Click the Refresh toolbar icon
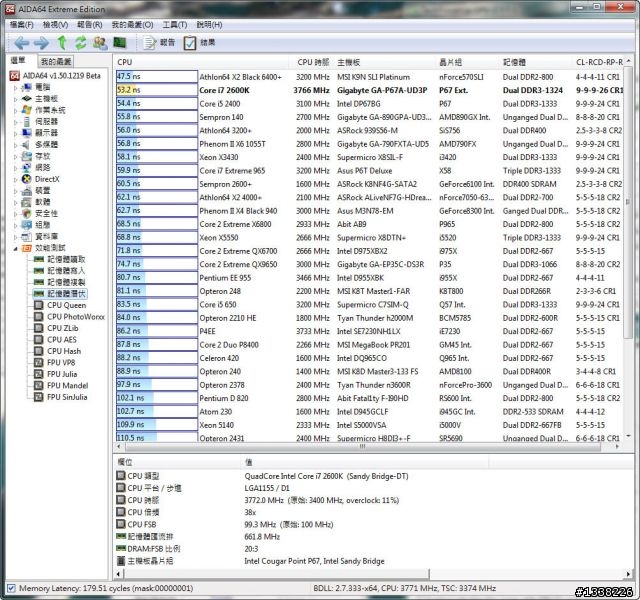 tap(81, 42)
